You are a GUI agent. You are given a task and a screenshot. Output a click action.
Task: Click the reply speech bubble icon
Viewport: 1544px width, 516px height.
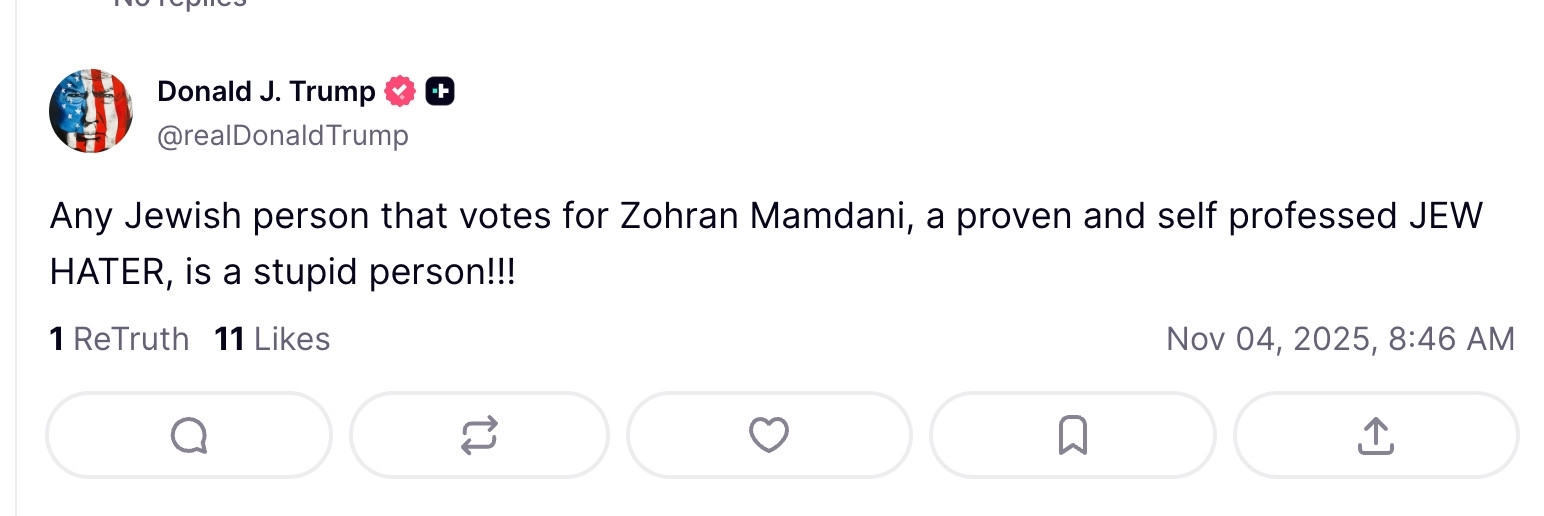point(188,435)
